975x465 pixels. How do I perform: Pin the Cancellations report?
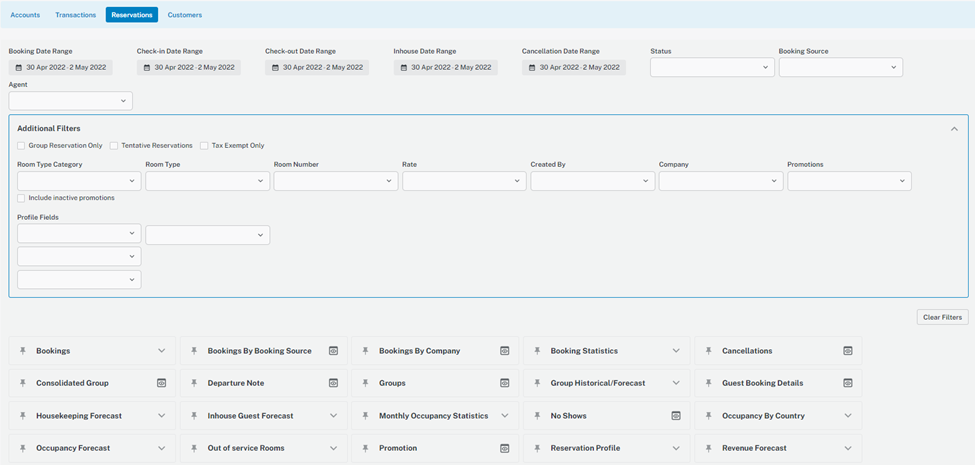pos(709,351)
